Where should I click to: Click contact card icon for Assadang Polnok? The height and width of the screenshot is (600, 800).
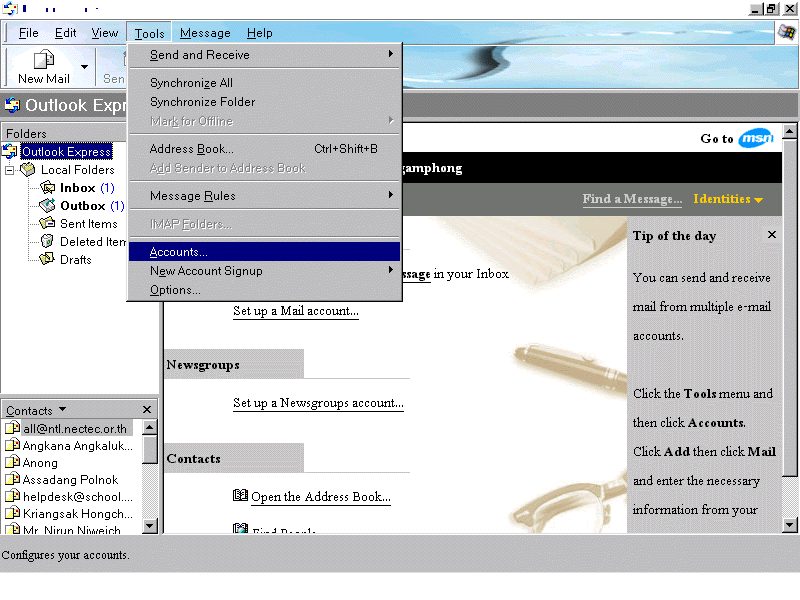point(12,479)
